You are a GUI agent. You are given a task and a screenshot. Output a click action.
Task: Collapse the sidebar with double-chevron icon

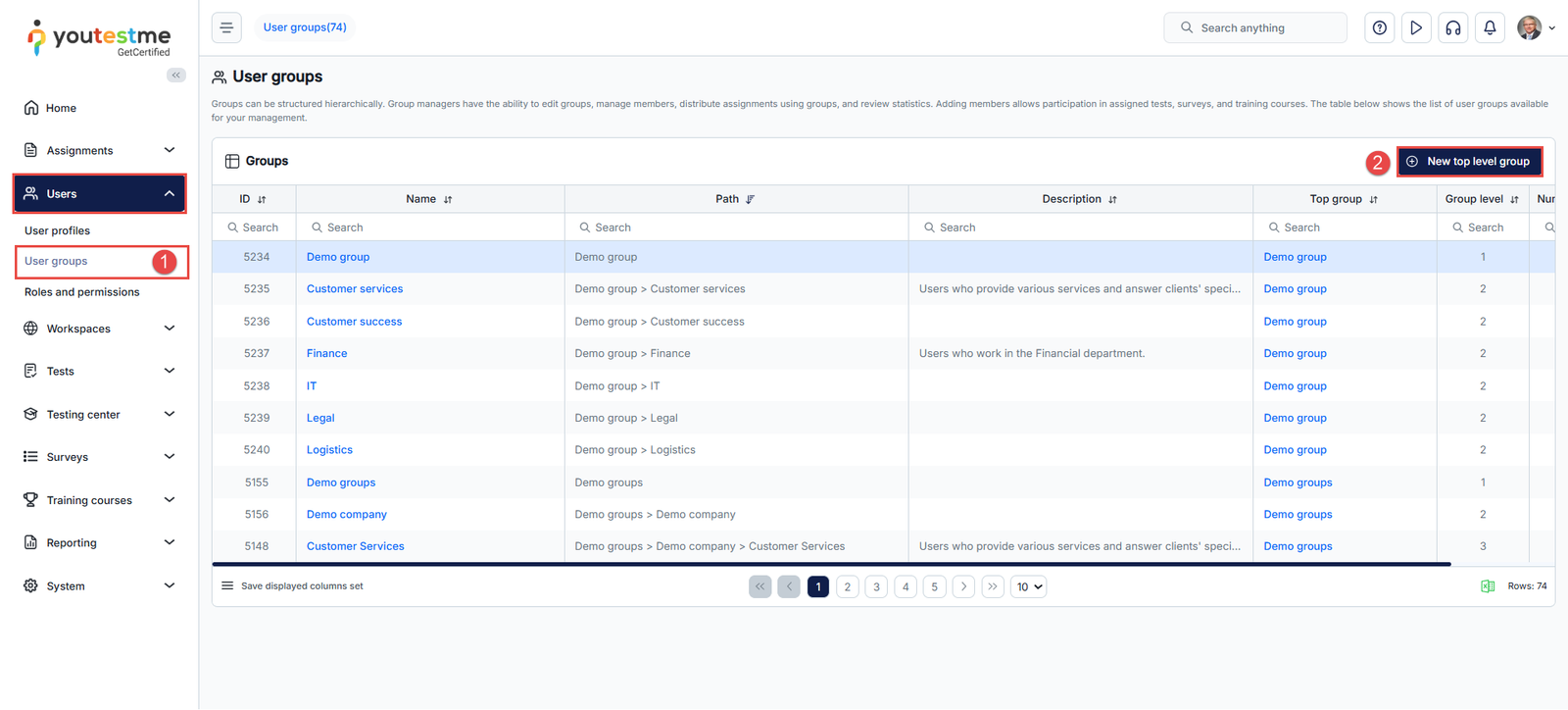tap(176, 76)
